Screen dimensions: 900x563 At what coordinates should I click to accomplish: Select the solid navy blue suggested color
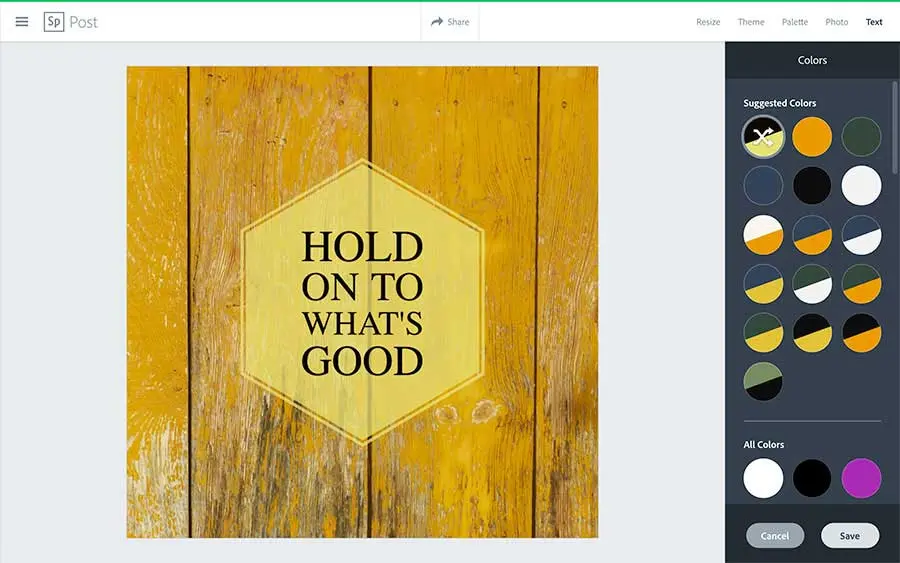click(763, 185)
